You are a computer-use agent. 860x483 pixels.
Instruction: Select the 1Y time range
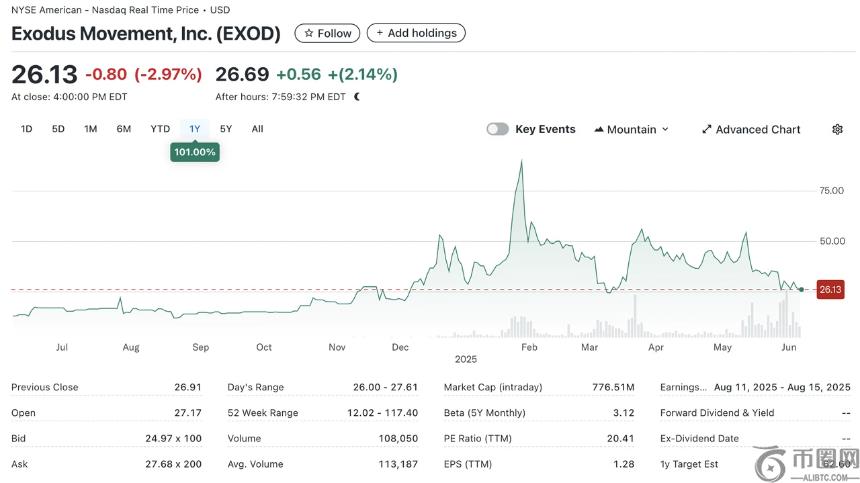[195, 129]
